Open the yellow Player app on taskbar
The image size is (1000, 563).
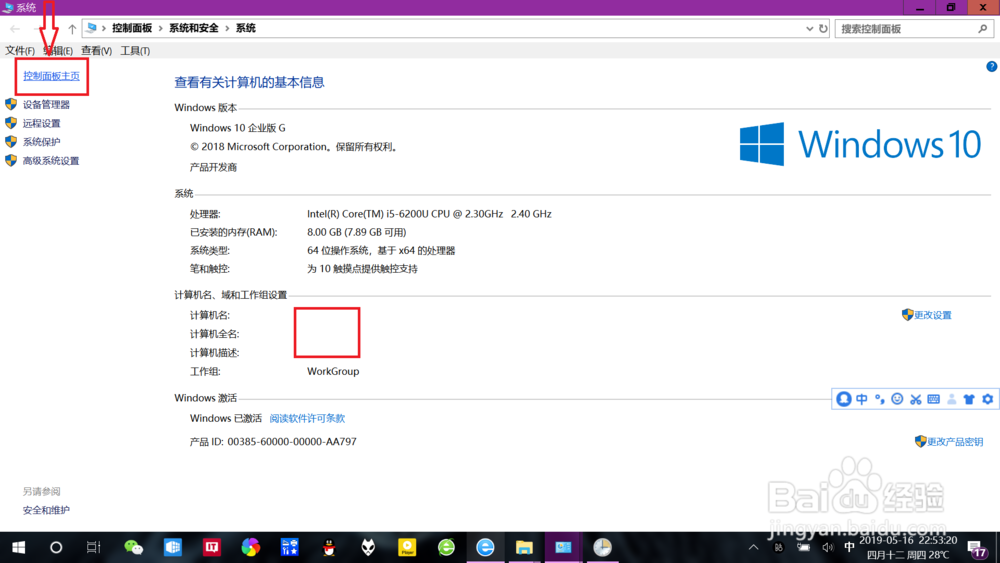click(407, 547)
